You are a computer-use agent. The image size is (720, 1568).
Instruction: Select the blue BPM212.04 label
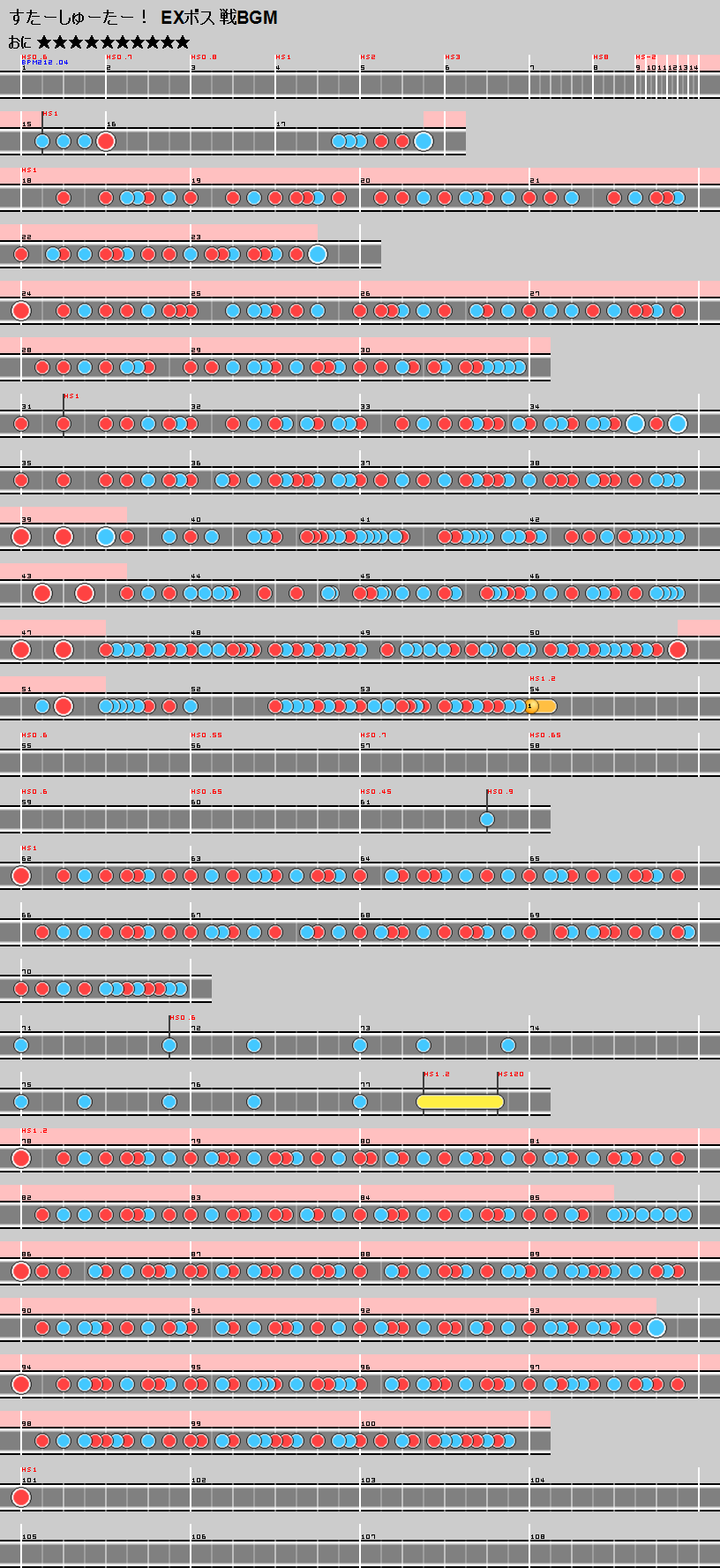(x=44, y=63)
